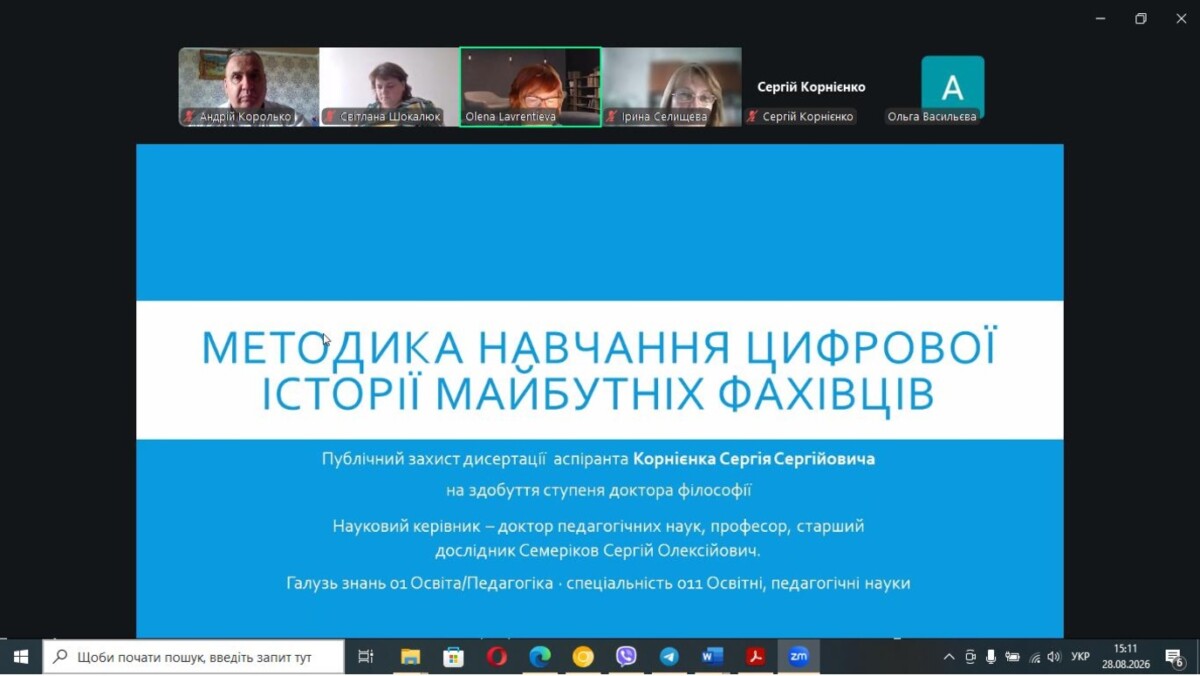
Task: Select Ольга Васильєва's participant avatar tile
Action: pos(952,87)
